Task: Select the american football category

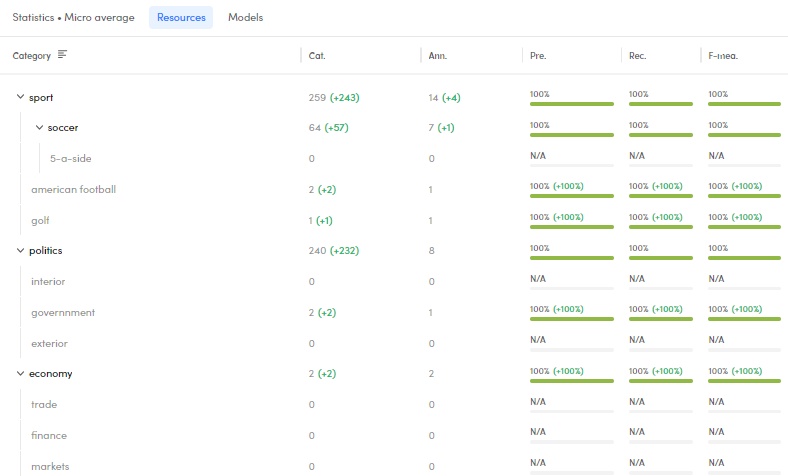Action: [x=73, y=190]
